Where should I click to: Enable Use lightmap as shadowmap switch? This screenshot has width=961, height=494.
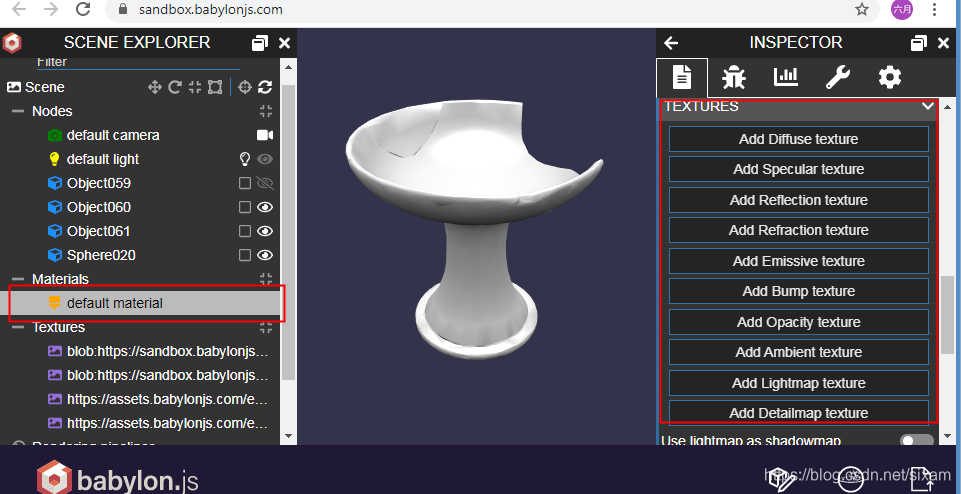(916, 440)
